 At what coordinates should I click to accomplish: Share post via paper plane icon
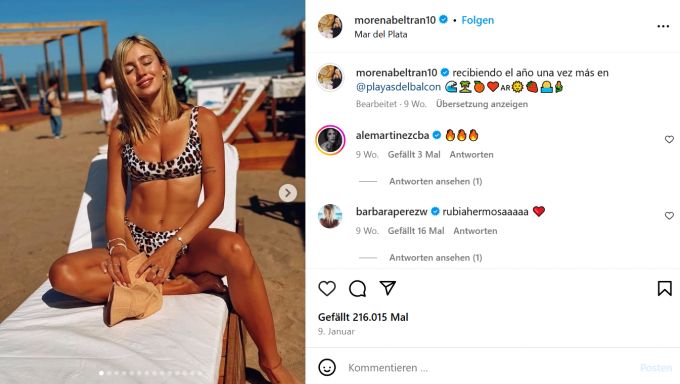pos(388,288)
